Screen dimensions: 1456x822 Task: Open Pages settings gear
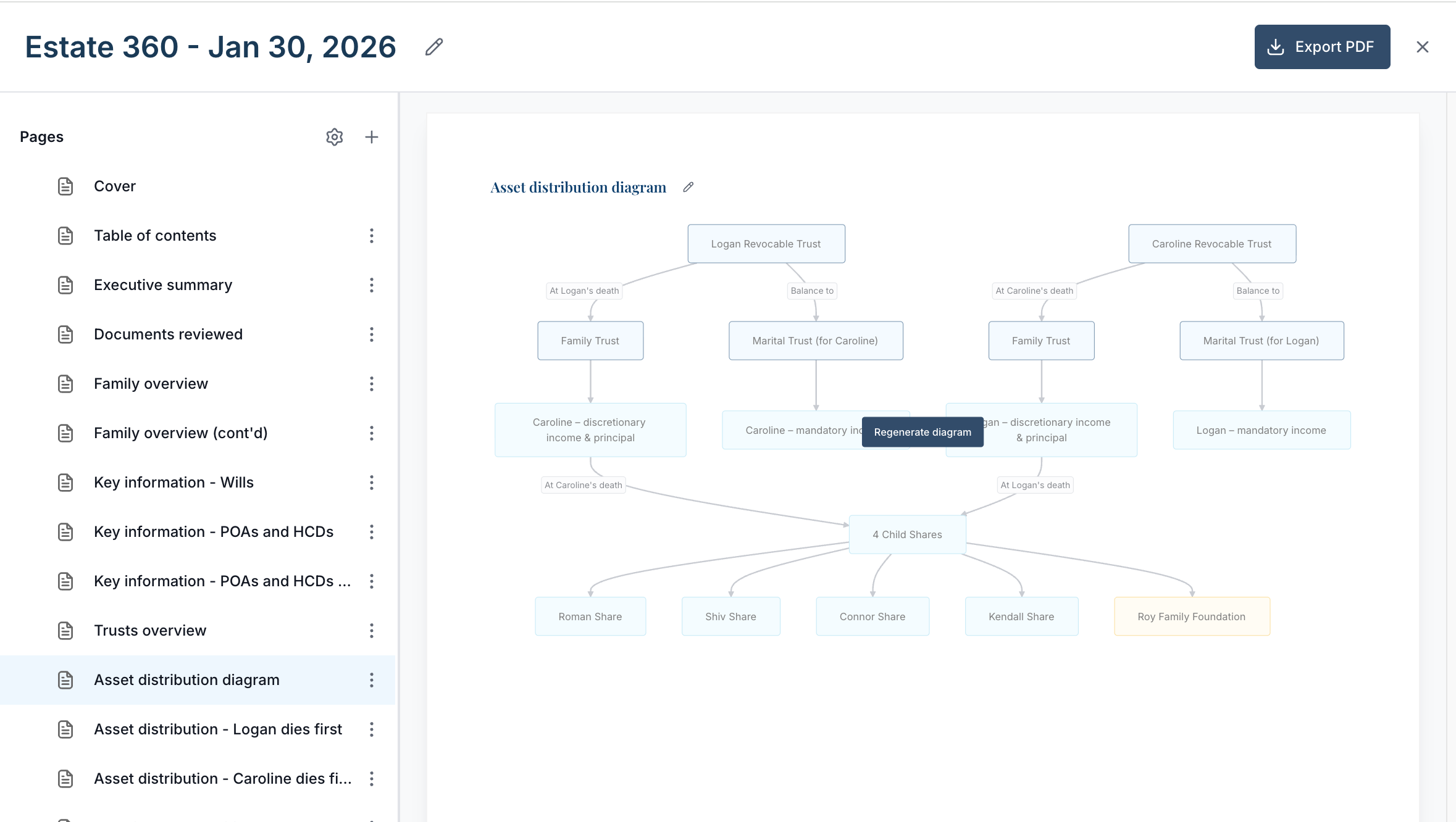pyautogui.click(x=334, y=137)
